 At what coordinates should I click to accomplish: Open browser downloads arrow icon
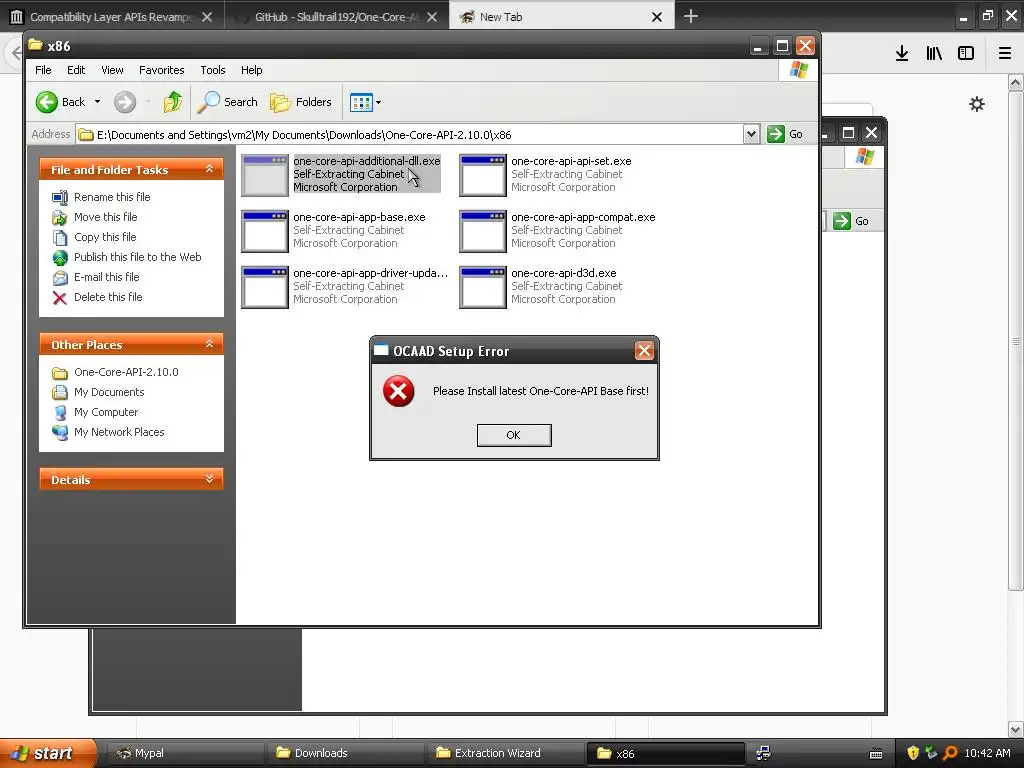pyautogui.click(x=902, y=54)
